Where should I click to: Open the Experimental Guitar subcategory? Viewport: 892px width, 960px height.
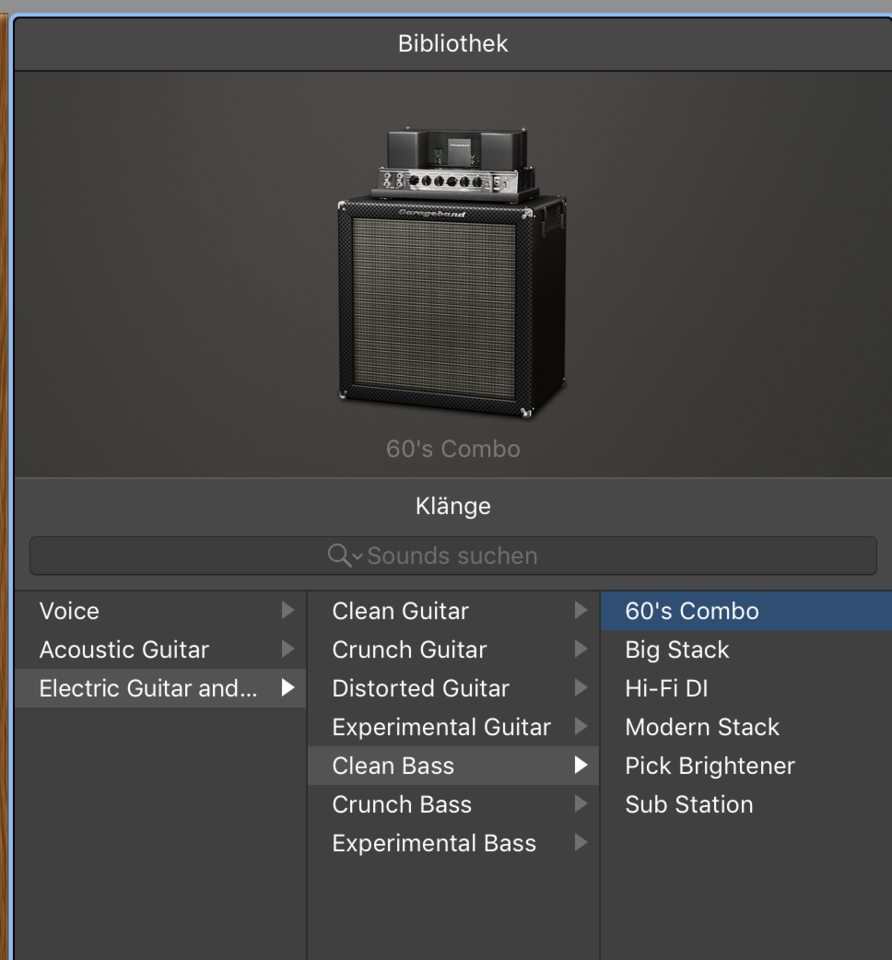pos(441,727)
